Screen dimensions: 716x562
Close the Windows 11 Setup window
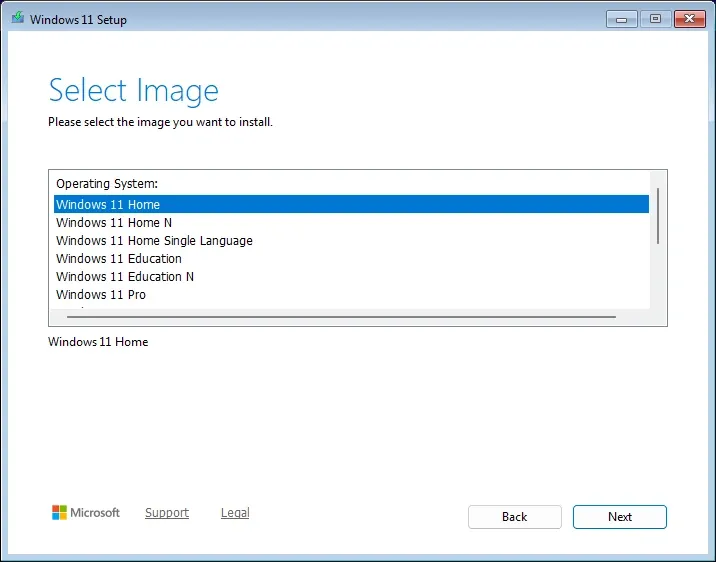[690, 19]
